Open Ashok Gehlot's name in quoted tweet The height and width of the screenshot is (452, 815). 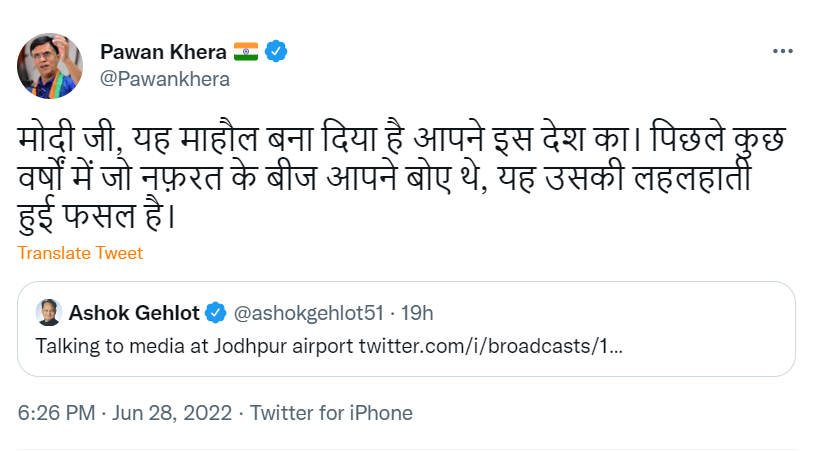(x=135, y=313)
